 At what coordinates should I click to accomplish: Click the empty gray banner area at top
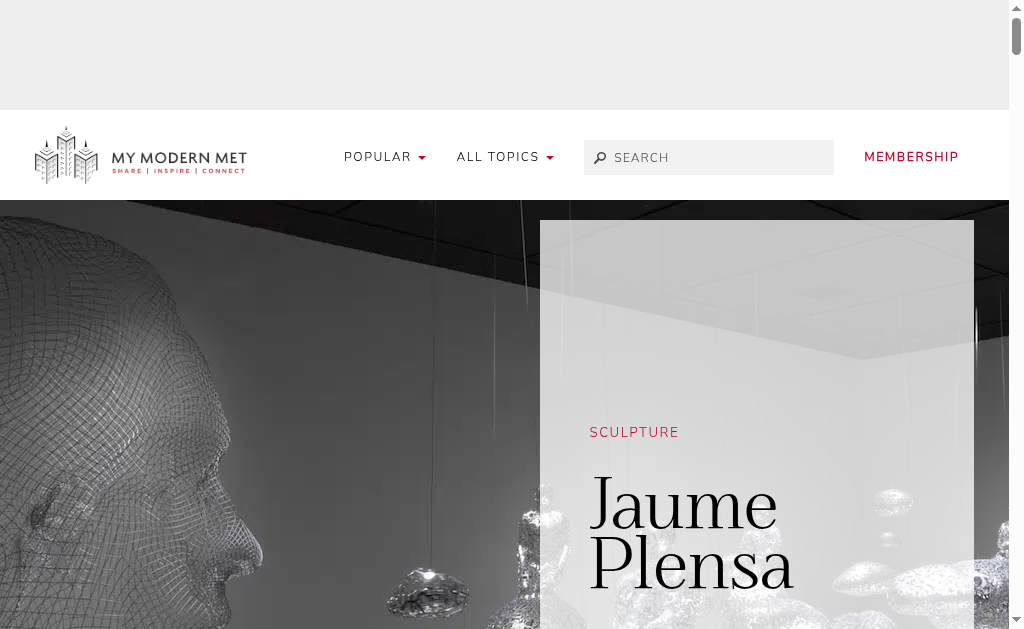coord(504,55)
